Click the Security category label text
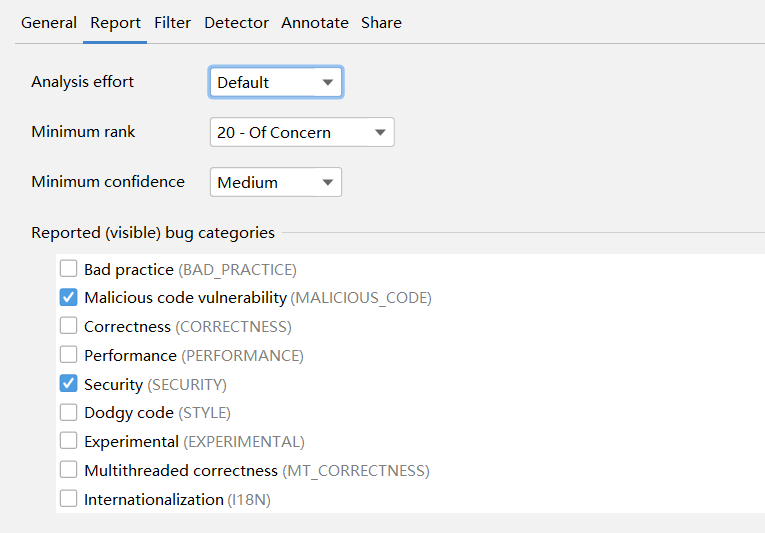The width and height of the screenshot is (765, 533). click(114, 384)
